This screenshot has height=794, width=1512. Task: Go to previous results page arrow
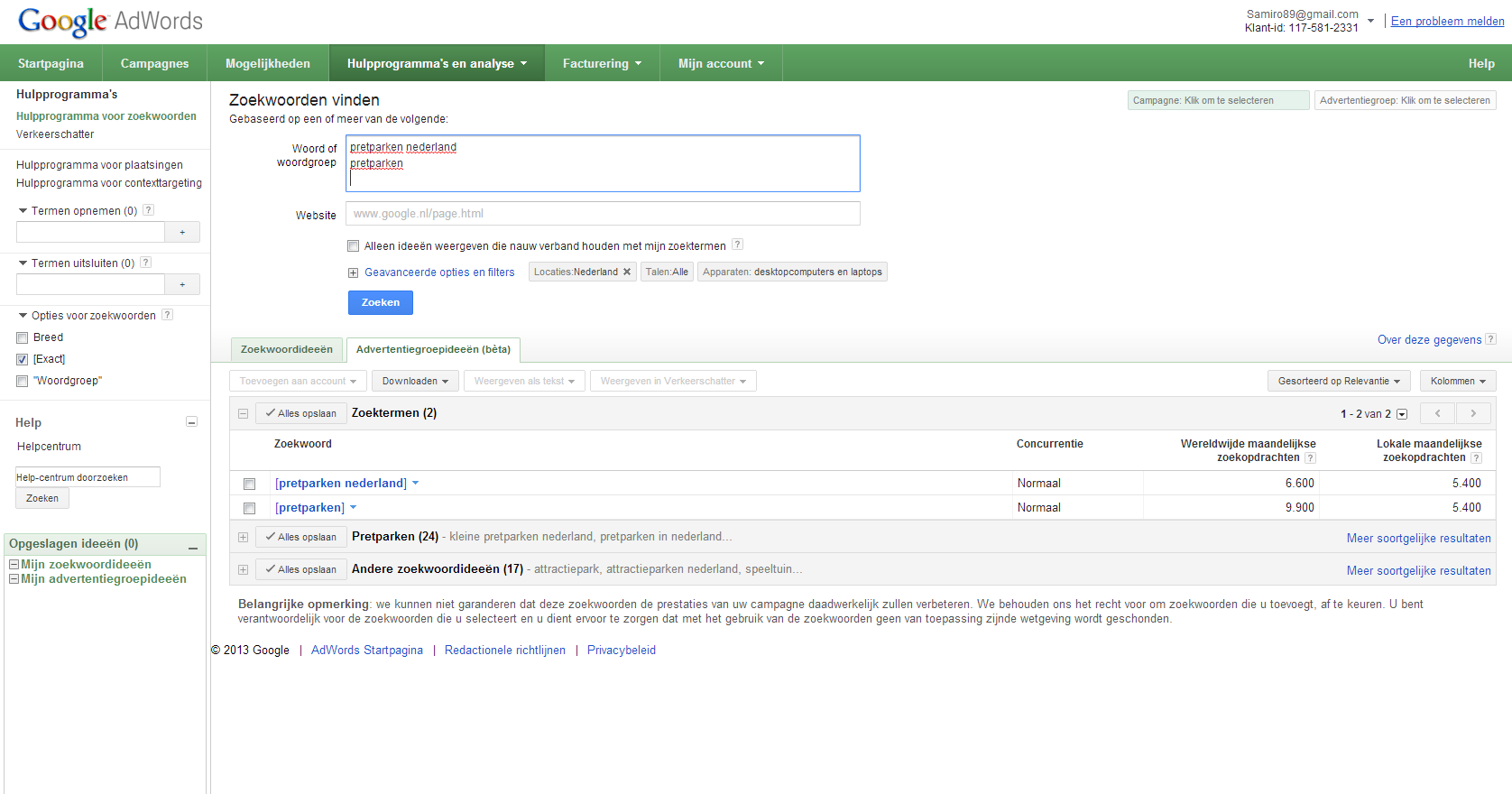click(1437, 413)
